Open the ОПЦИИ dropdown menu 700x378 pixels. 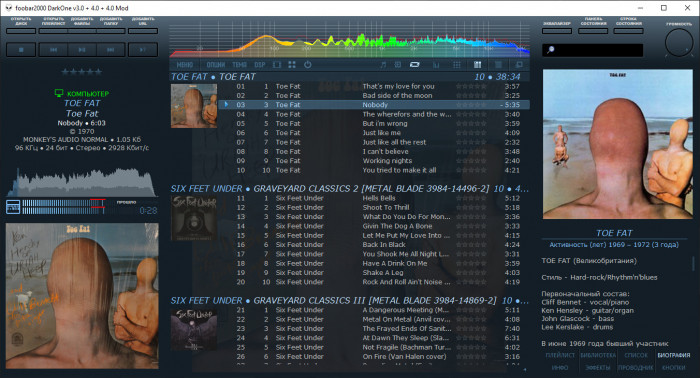click(x=216, y=65)
